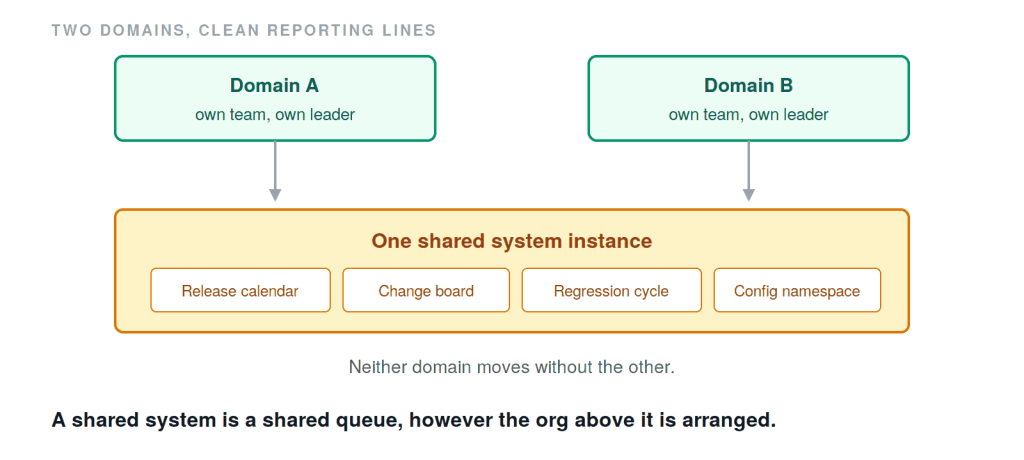The height and width of the screenshot is (460, 1024).
Task: Select the Release calendar box
Action: (240, 290)
